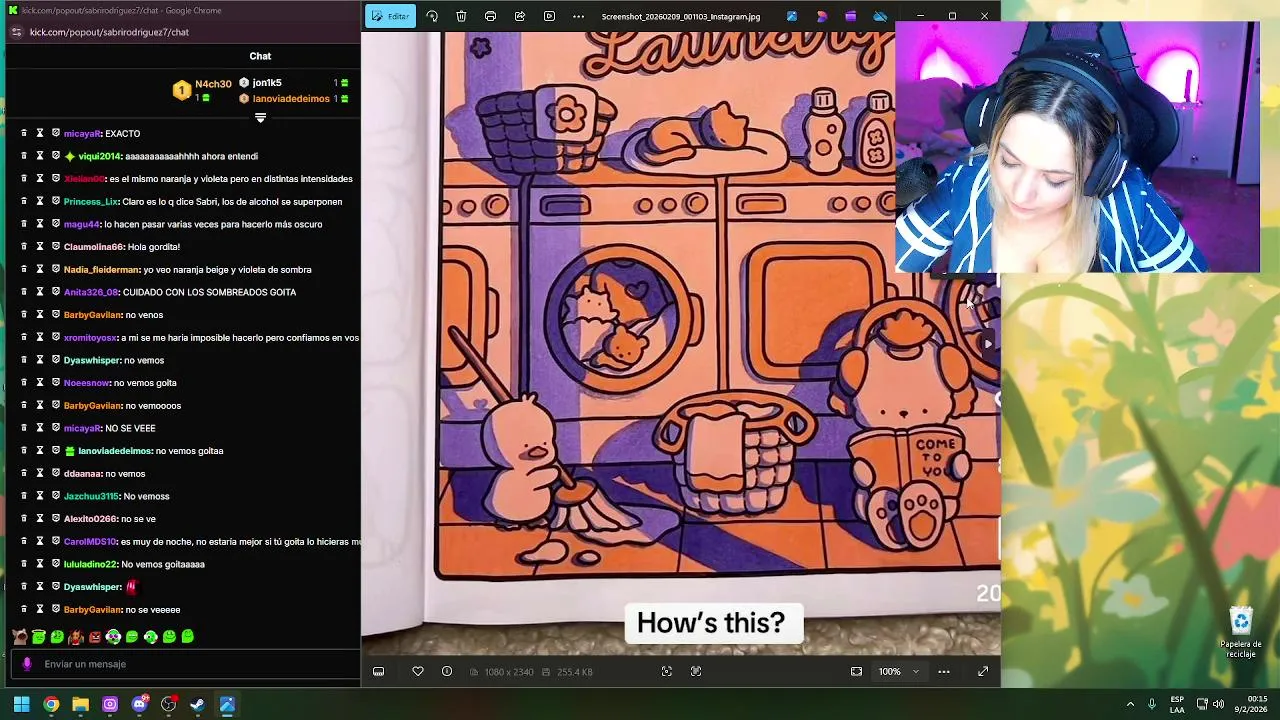Enter fullscreen with the expand arrows icon
The height and width of the screenshot is (720, 1280).
coord(983,671)
